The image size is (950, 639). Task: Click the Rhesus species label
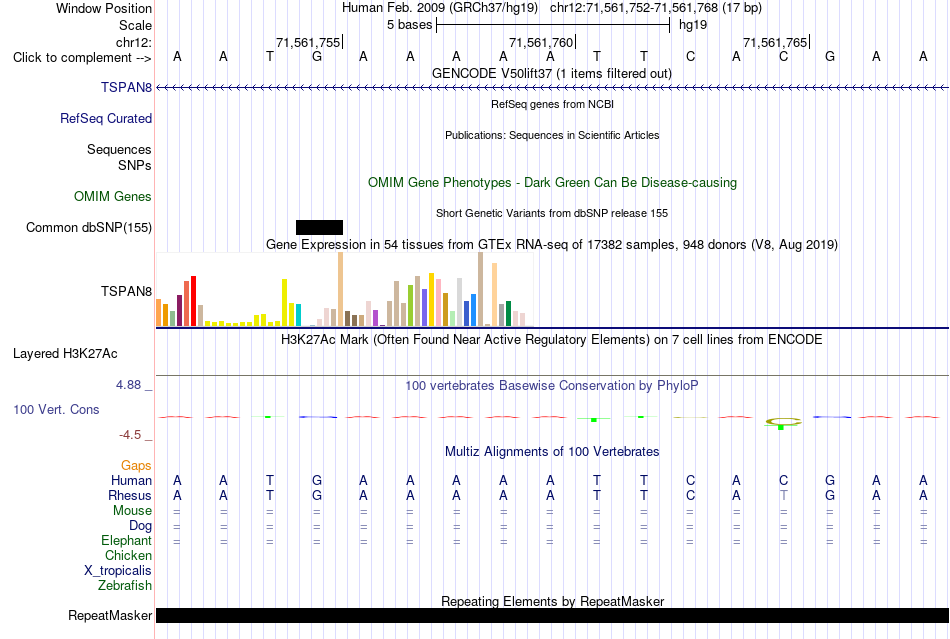[130, 495]
